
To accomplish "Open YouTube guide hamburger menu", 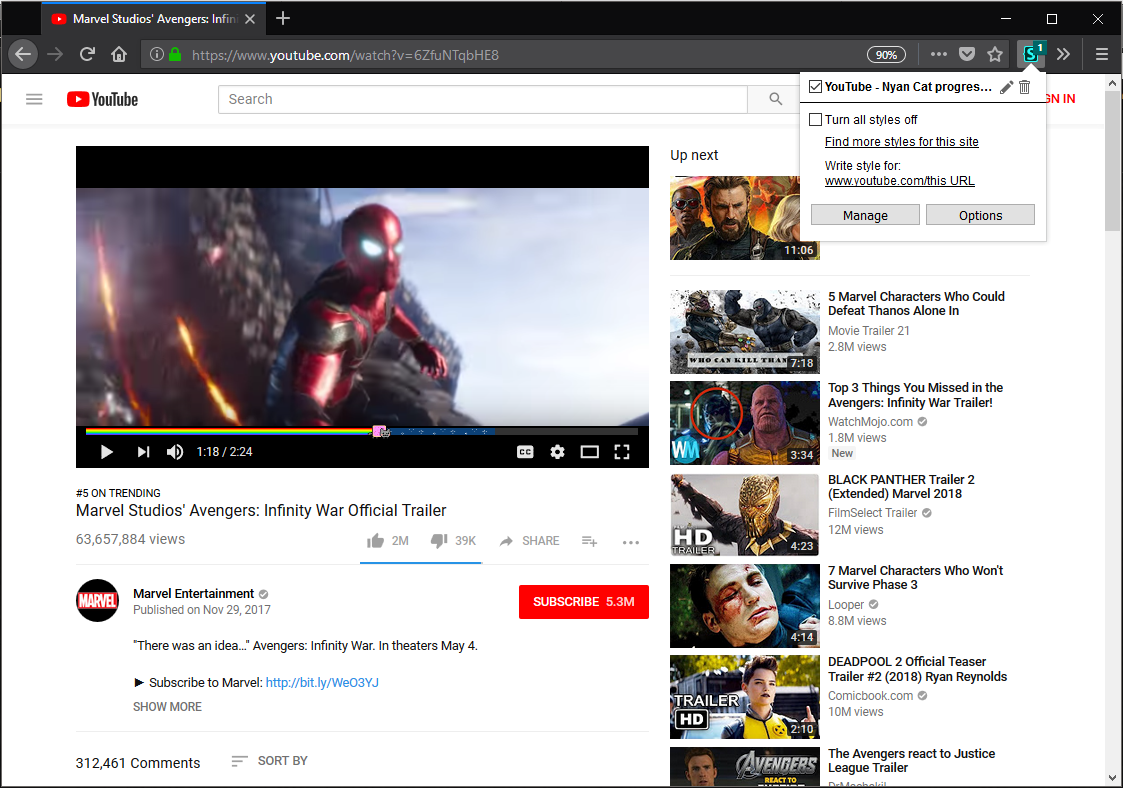I will (x=34, y=99).
